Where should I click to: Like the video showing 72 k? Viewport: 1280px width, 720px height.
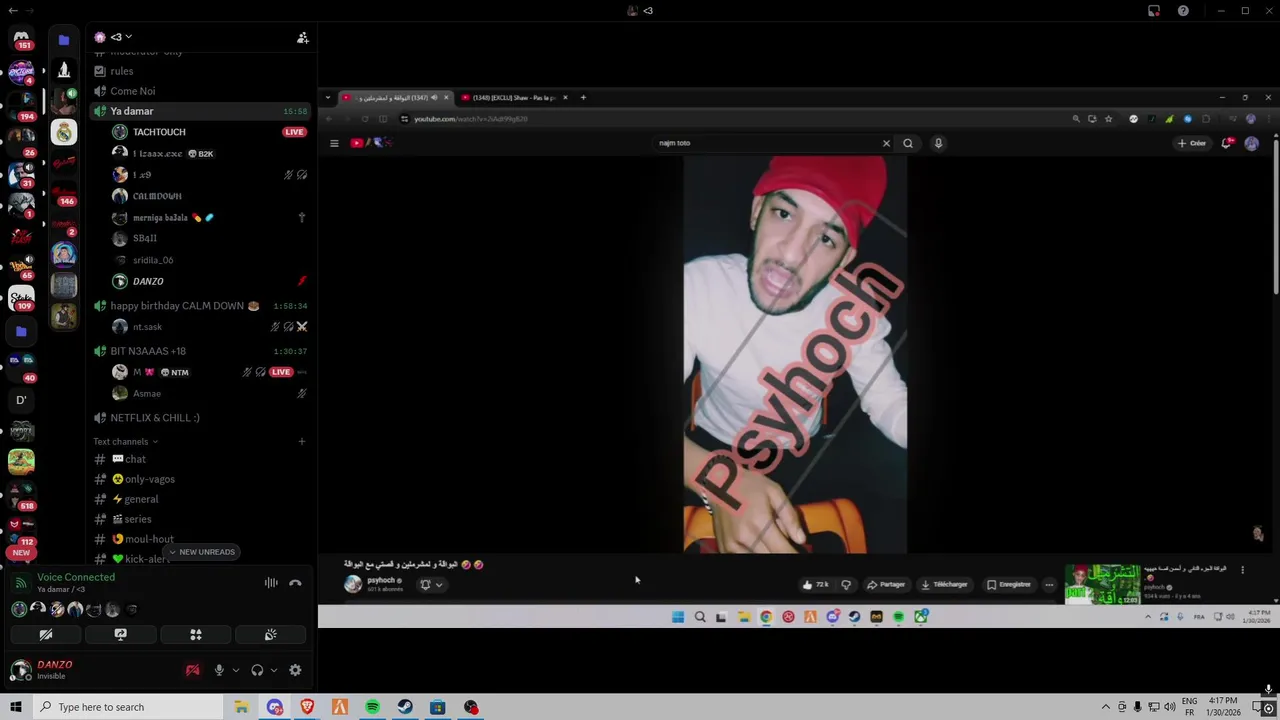pos(815,585)
